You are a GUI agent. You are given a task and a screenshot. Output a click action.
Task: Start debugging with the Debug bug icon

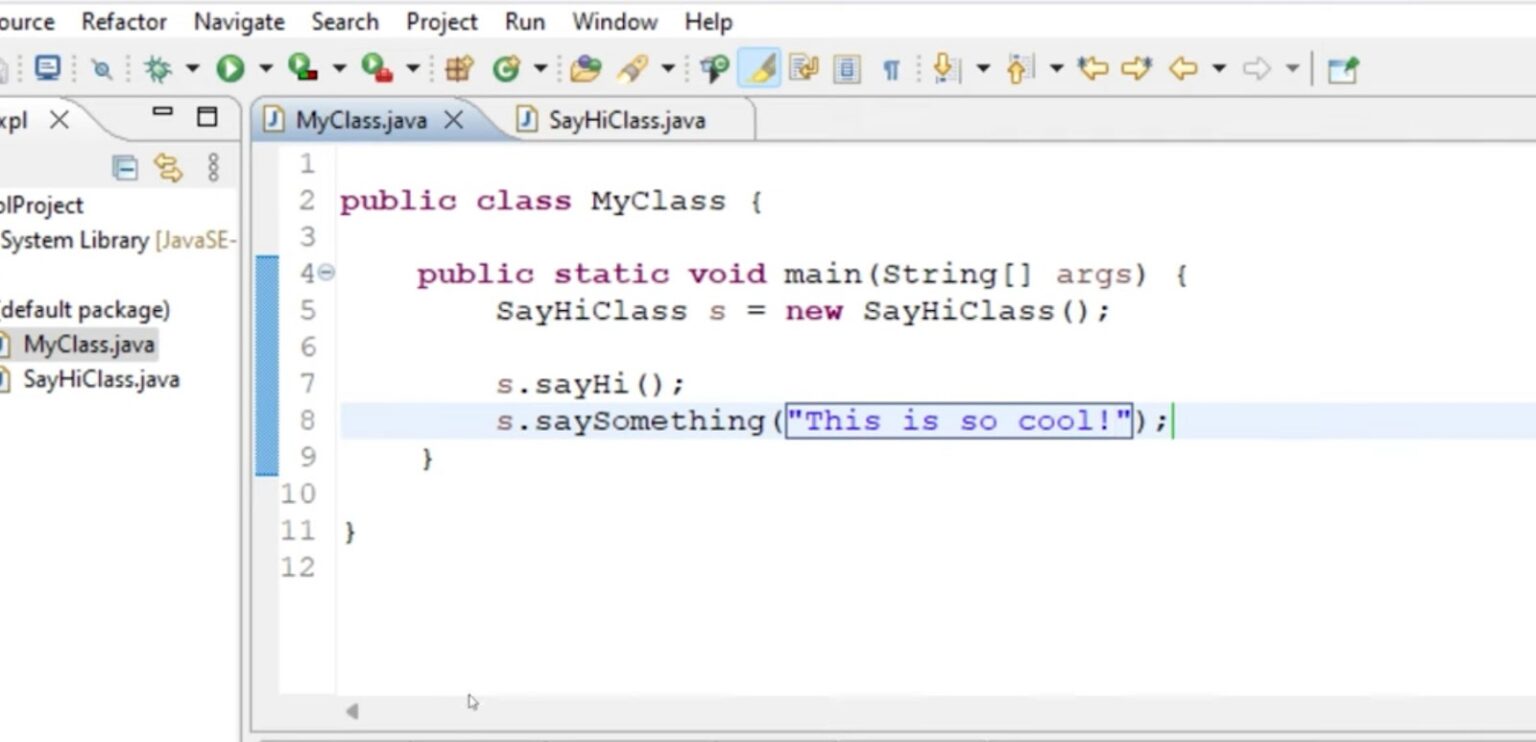(x=156, y=68)
